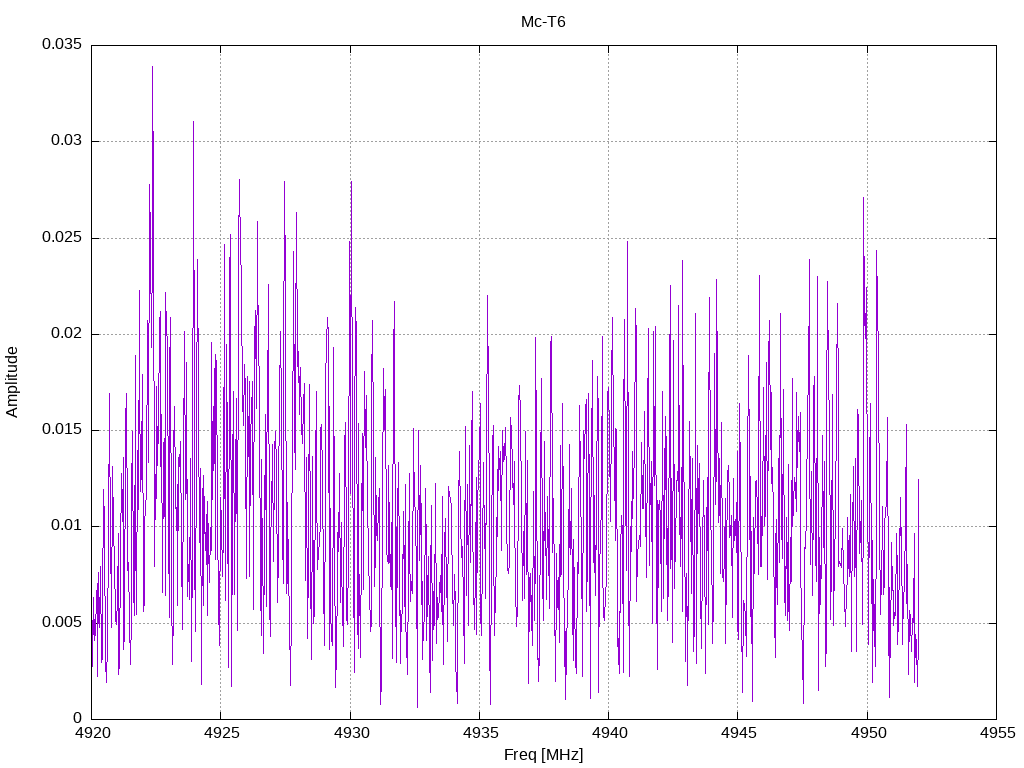Click the 4940 x-axis tick label
The width and height of the screenshot is (1024, 768).
609,733
